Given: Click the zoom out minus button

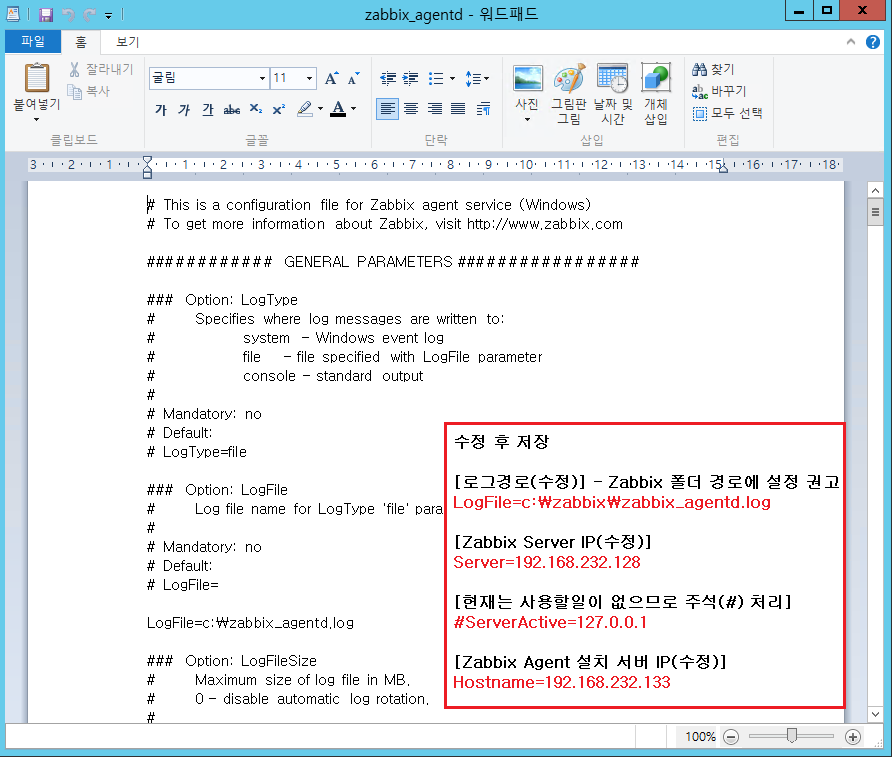Looking at the screenshot, I should click(730, 737).
